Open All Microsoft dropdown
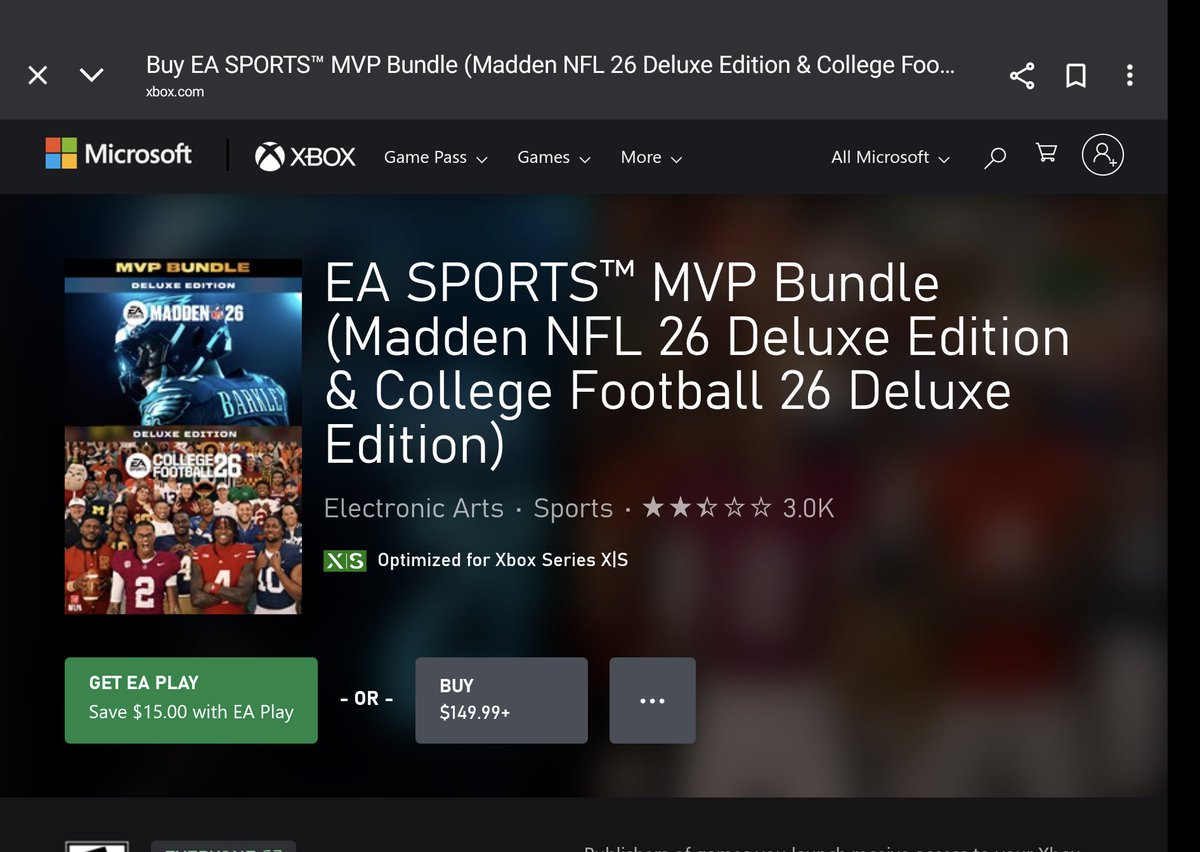 click(x=890, y=158)
